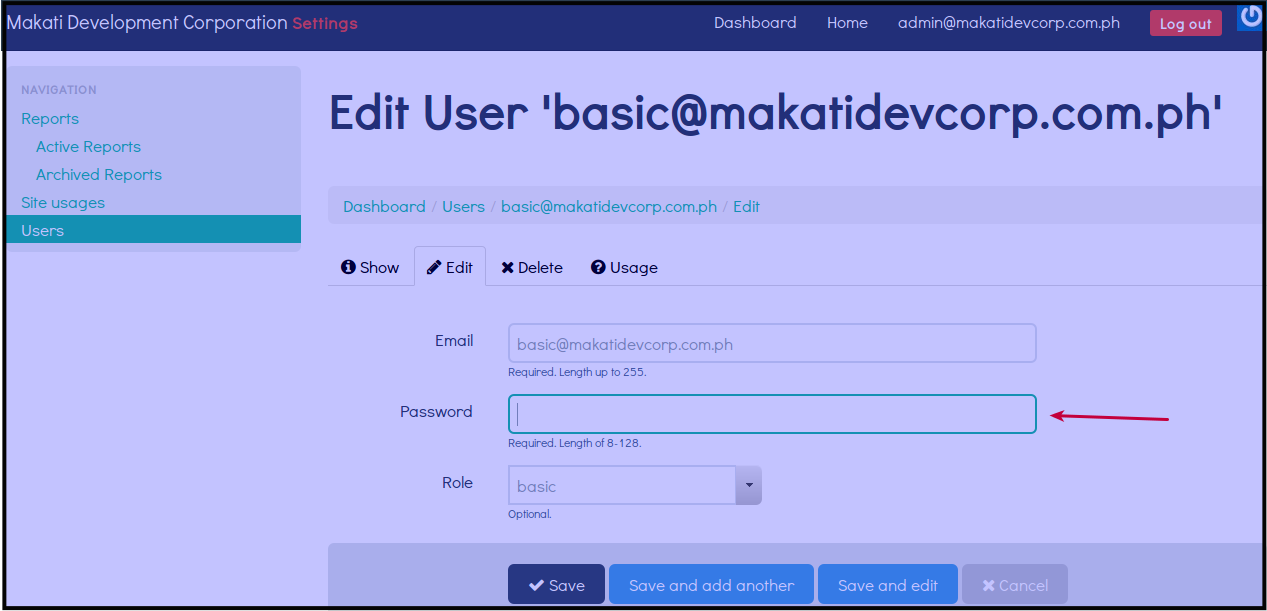Click the checkmark icon on Save button
The width and height of the screenshot is (1267, 611).
(537, 586)
